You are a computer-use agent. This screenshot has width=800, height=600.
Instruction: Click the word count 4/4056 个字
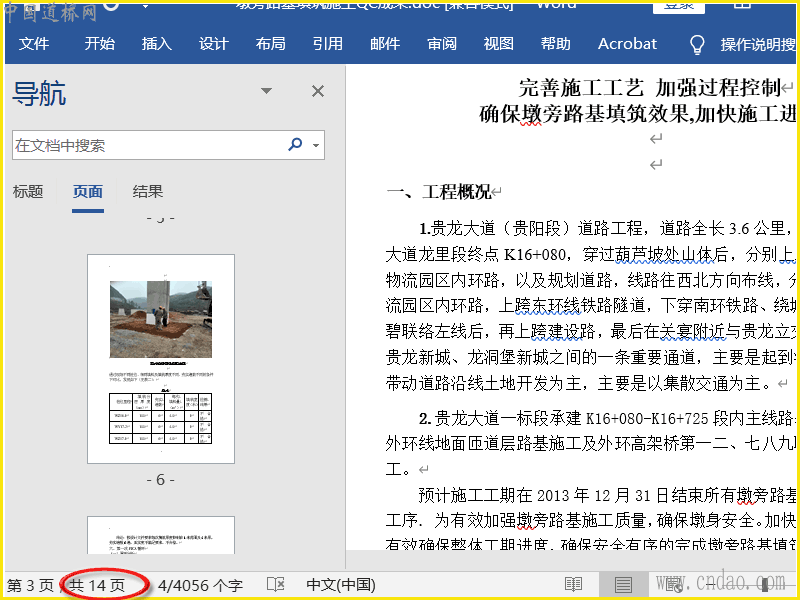click(200, 585)
